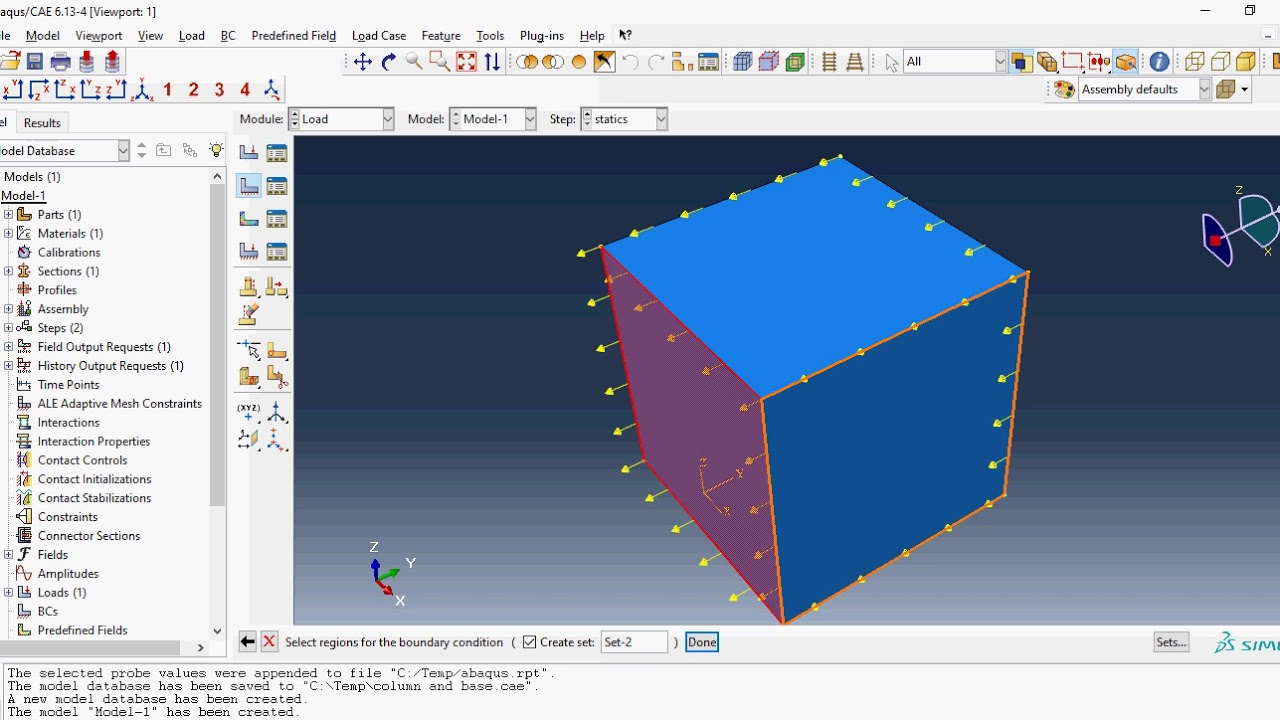The width and height of the screenshot is (1280, 720).
Task: Click model tree scroll-down arrow
Action: tap(217, 631)
